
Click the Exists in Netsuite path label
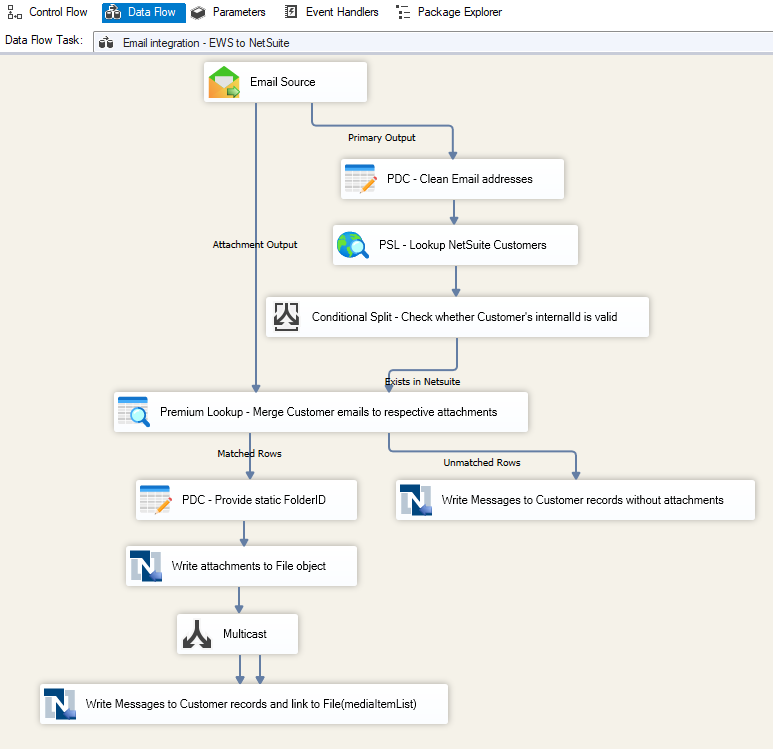pyautogui.click(x=422, y=382)
